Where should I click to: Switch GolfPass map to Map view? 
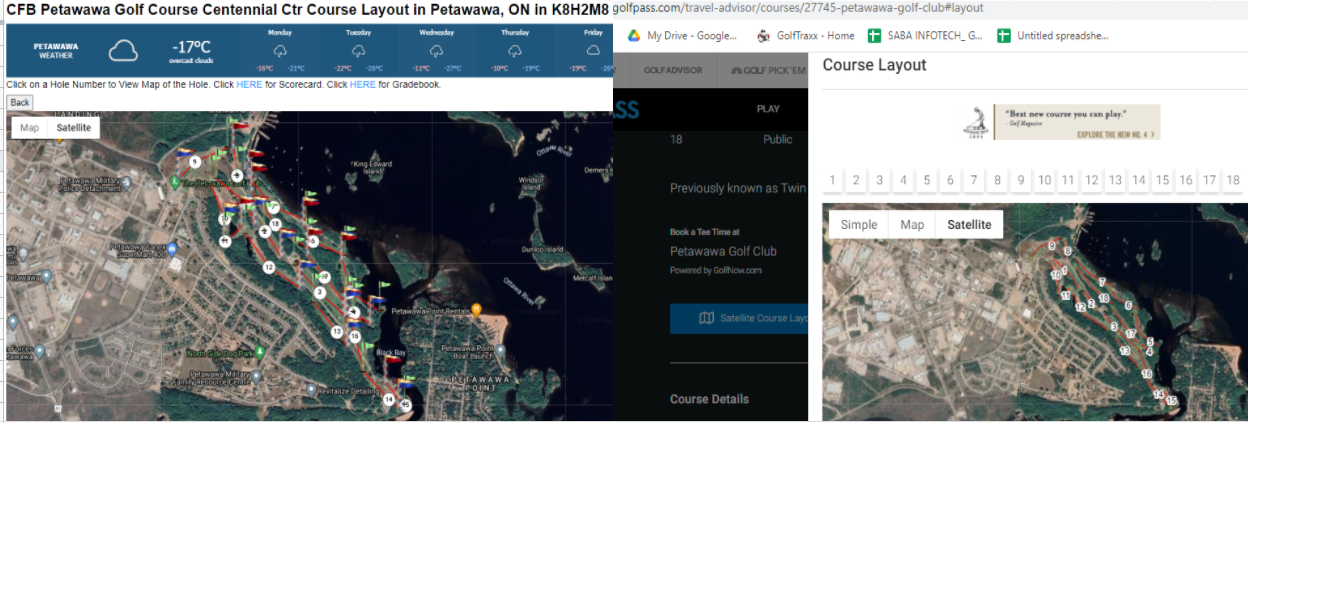pos(912,224)
